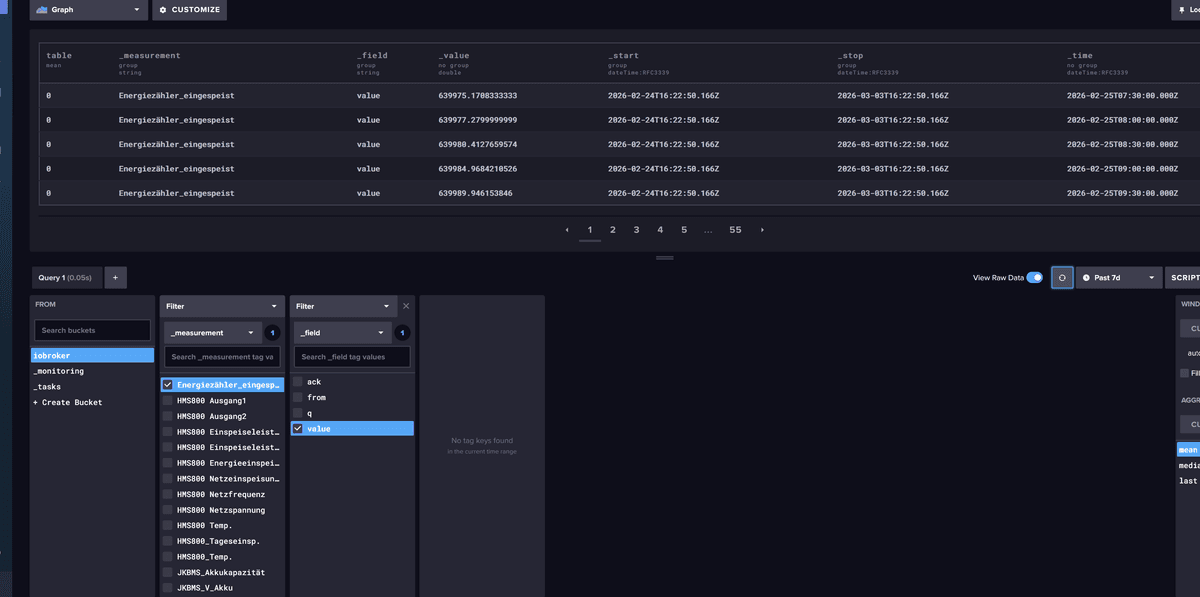Screen dimensions: 1200x597
Task: Remove the _field filter with X icon
Action: point(406,306)
